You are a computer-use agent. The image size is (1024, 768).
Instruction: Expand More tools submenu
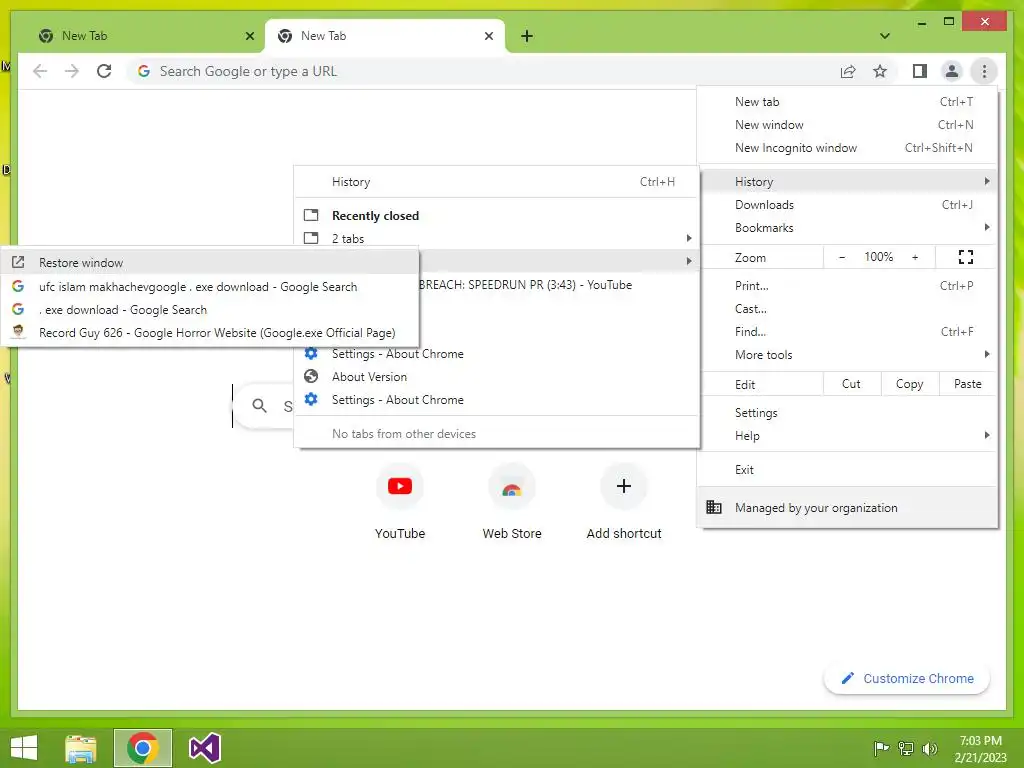(847, 355)
